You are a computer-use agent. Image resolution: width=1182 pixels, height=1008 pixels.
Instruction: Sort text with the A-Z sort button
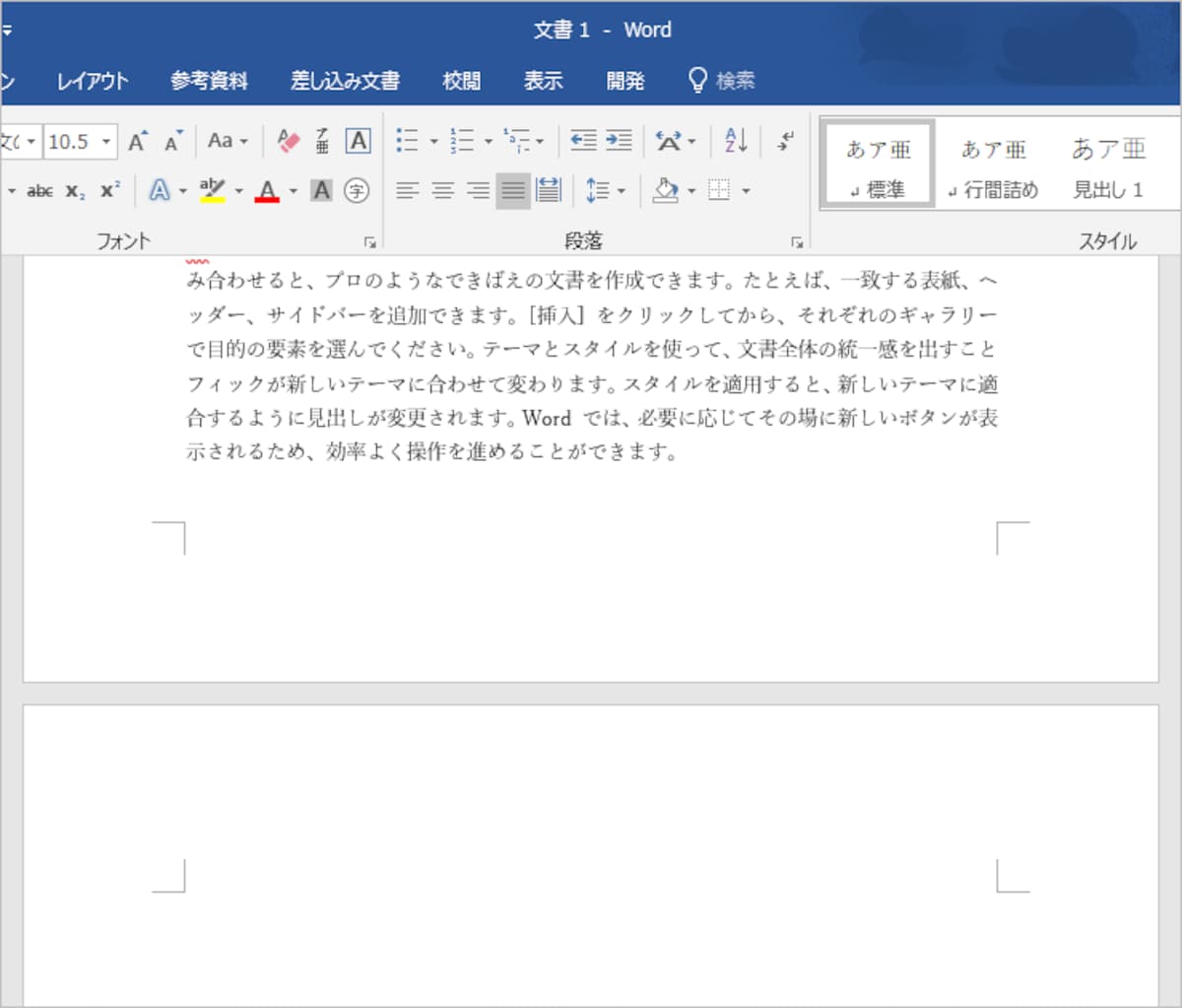click(736, 141)
